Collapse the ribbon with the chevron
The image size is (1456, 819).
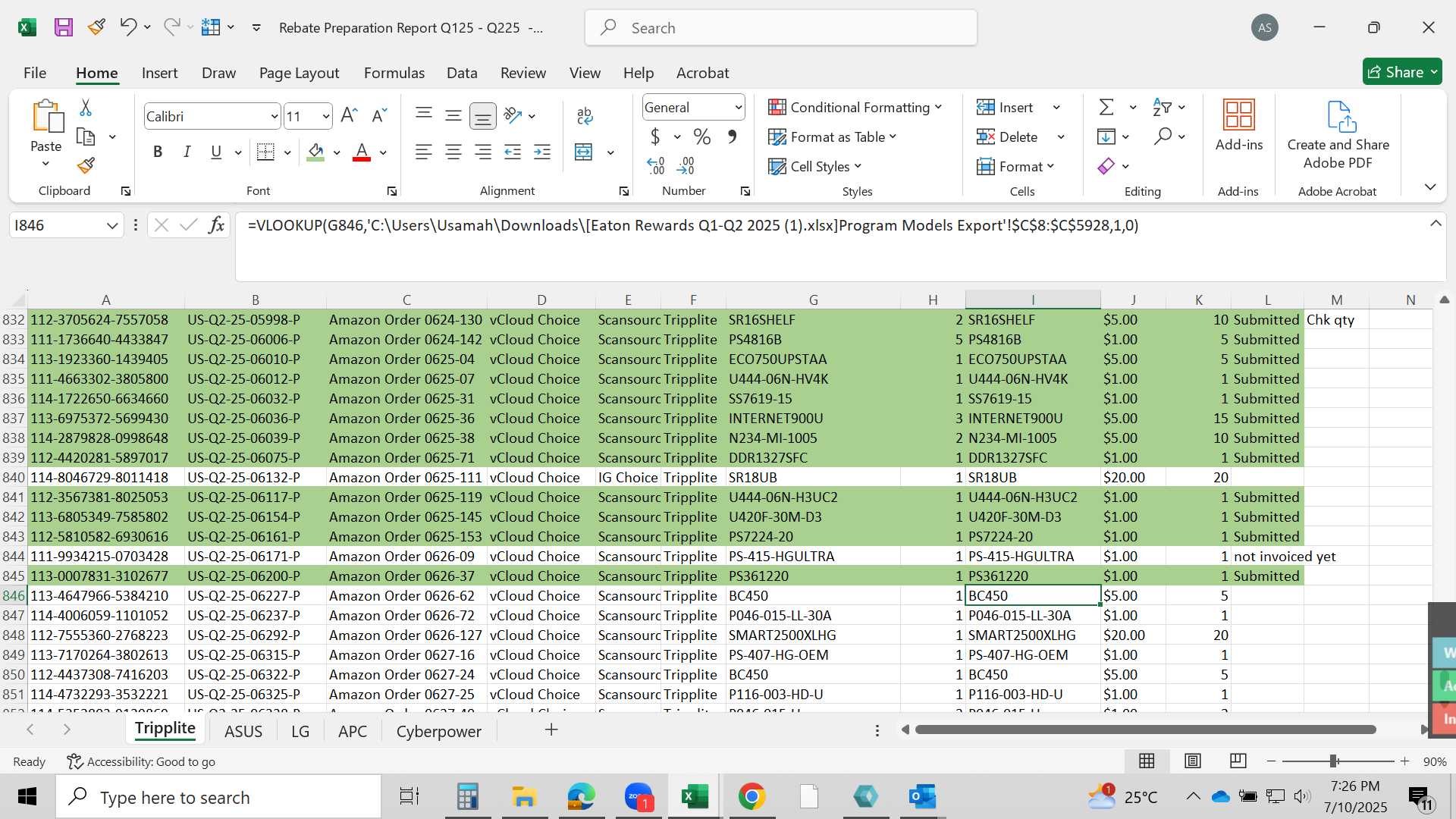(1430, 187)
